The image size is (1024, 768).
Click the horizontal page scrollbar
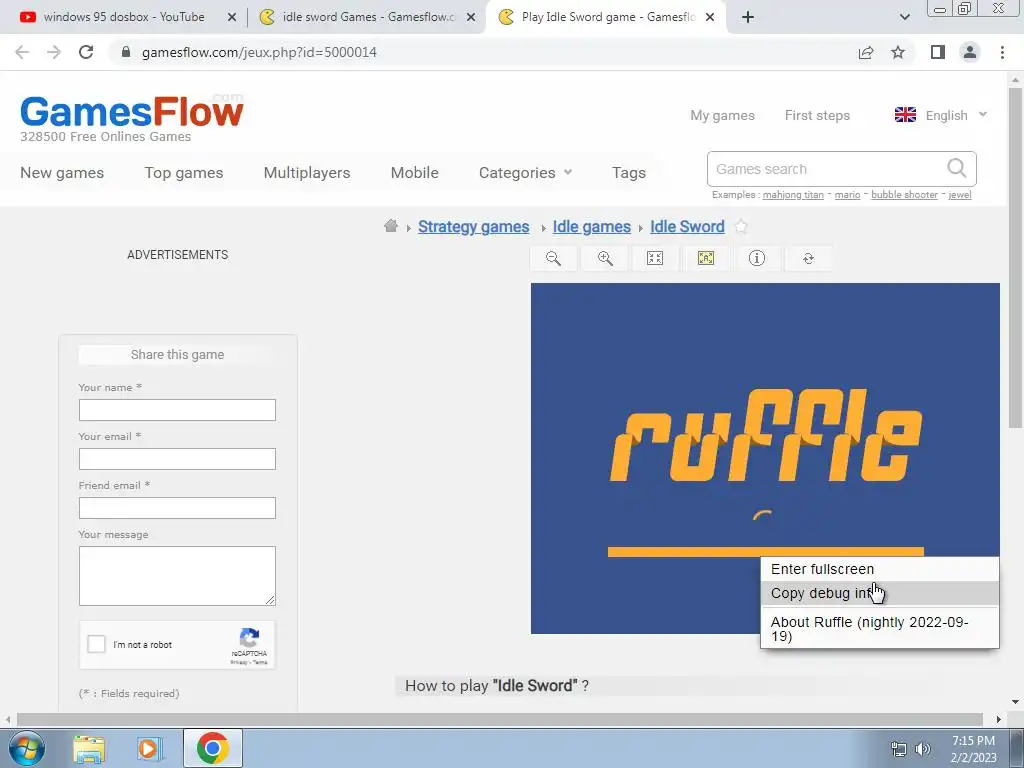[500, 719]
